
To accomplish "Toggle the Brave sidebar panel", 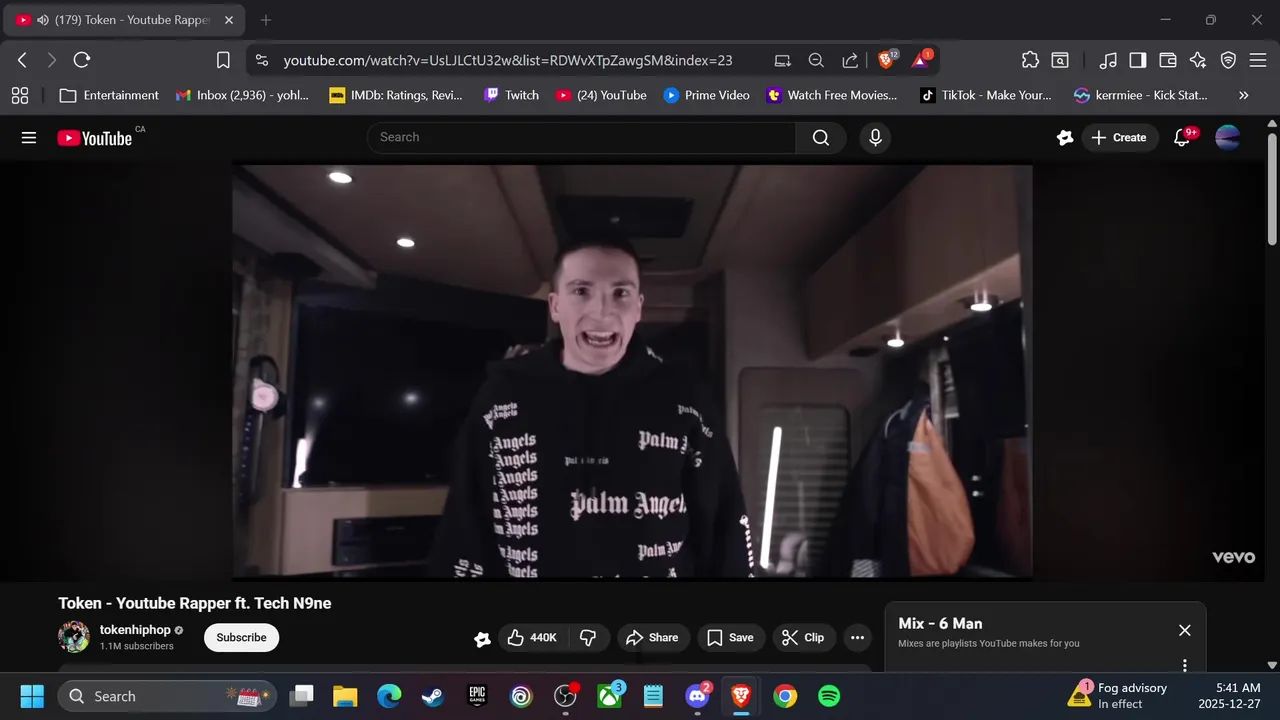I will tap(1138, 60).
